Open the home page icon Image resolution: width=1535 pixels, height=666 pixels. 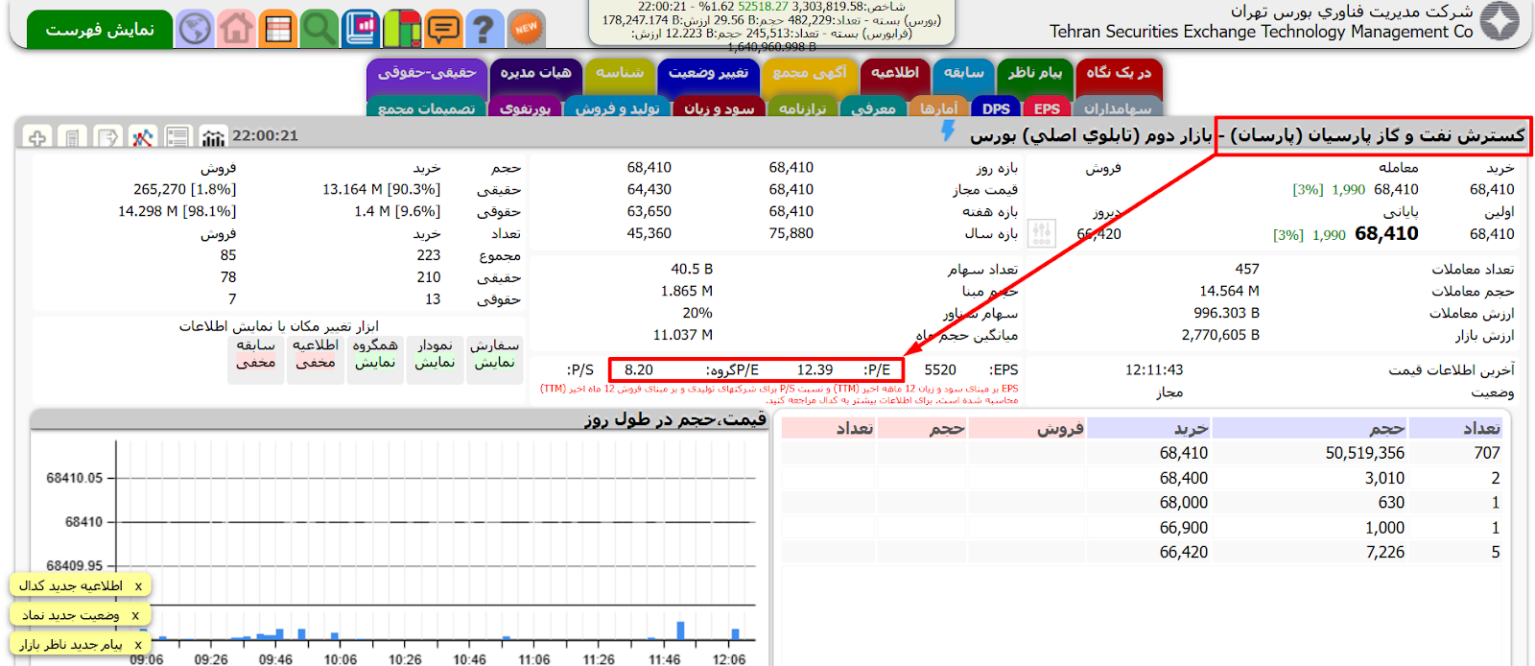point(236,28)
